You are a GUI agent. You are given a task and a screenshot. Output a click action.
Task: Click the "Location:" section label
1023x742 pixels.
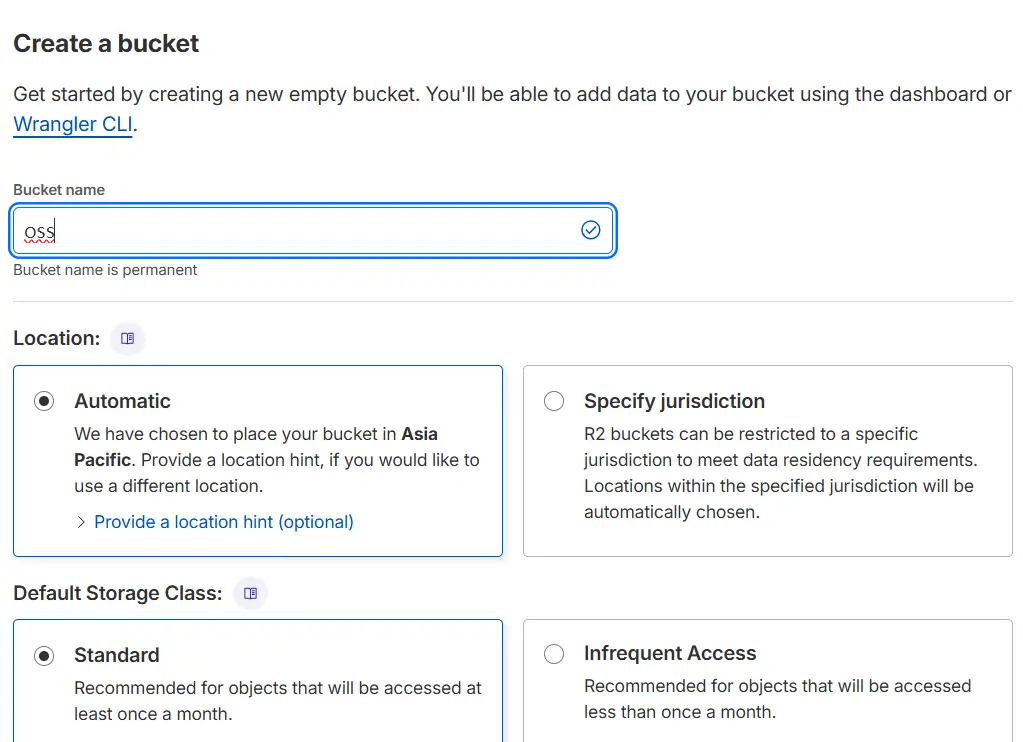(57, 339)
